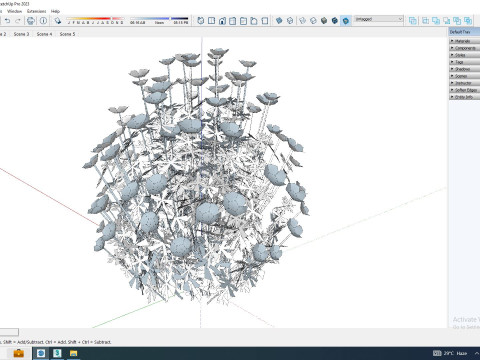Switch to the Left view icon
The height and width of the screenshot is (360, 480).
(254, 21)
